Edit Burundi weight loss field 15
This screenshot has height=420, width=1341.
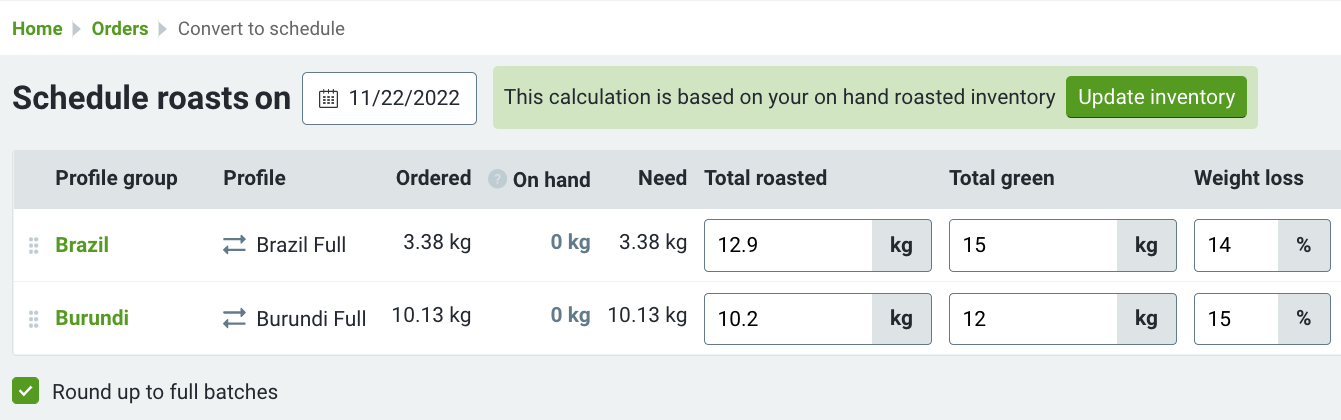point(1237,319)
